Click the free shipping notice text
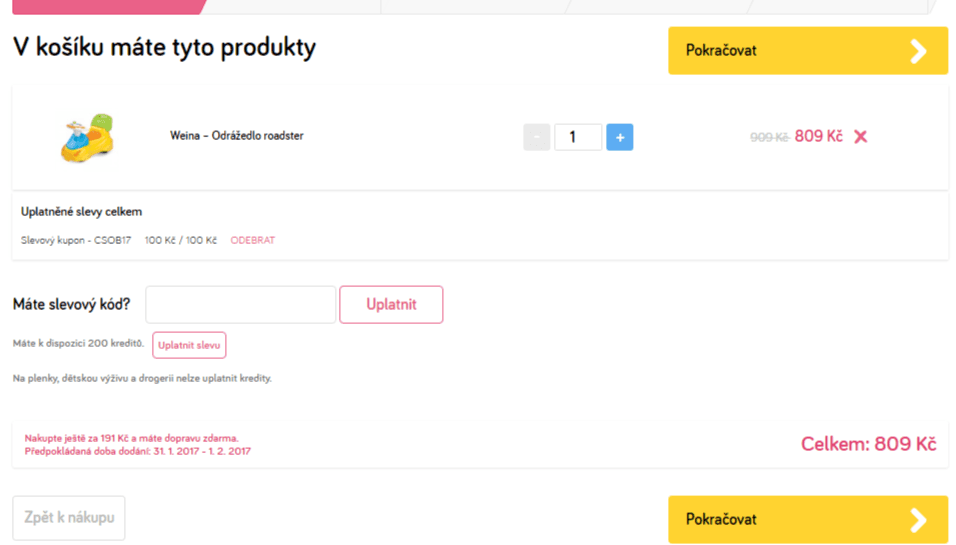This screenshot has width=956, height=545. [x=131, y=438]
